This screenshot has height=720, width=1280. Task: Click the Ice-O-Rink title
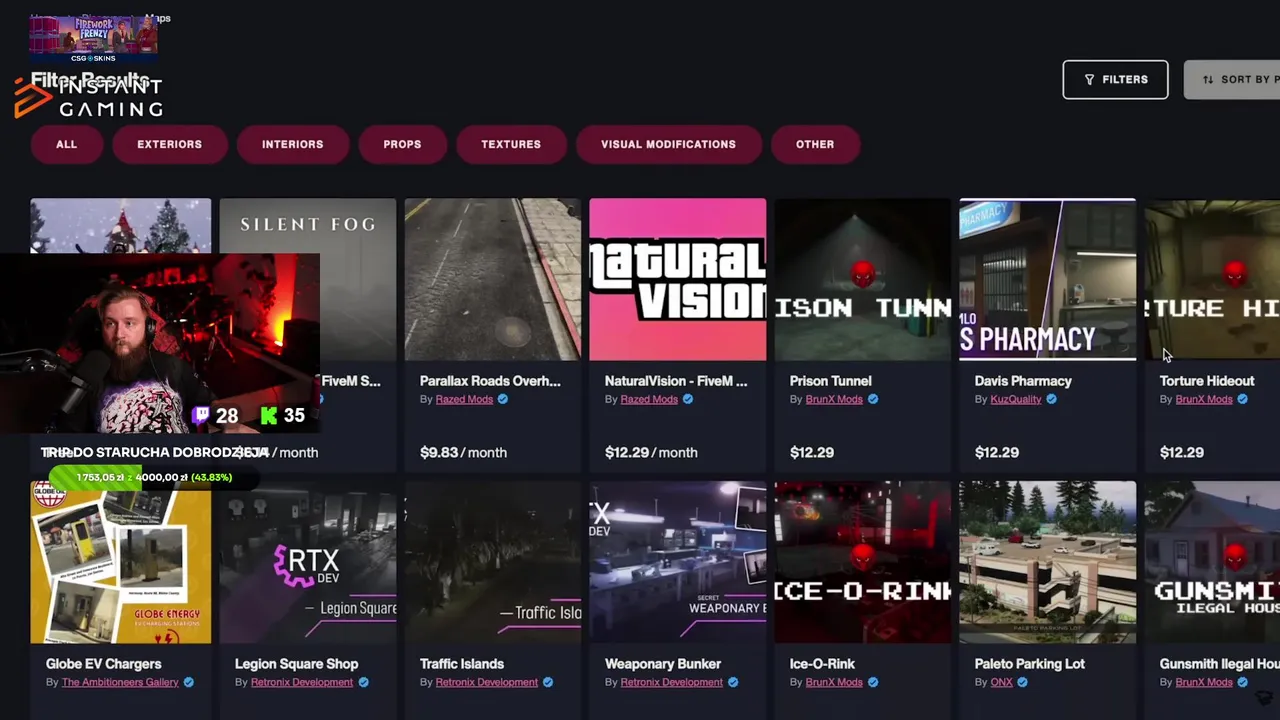pos(823,664)
